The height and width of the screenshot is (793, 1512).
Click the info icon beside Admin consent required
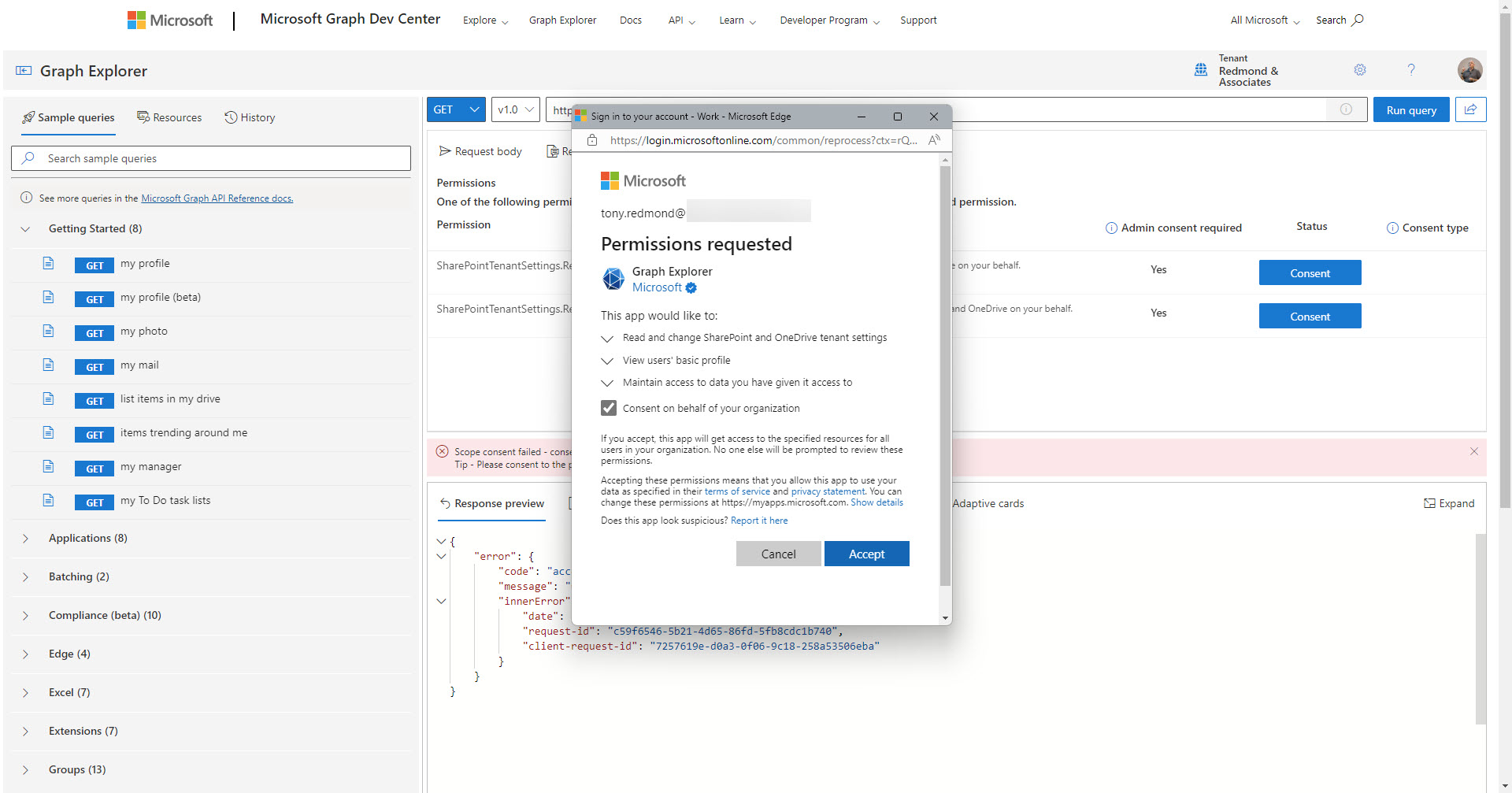tap(1111, 228)
